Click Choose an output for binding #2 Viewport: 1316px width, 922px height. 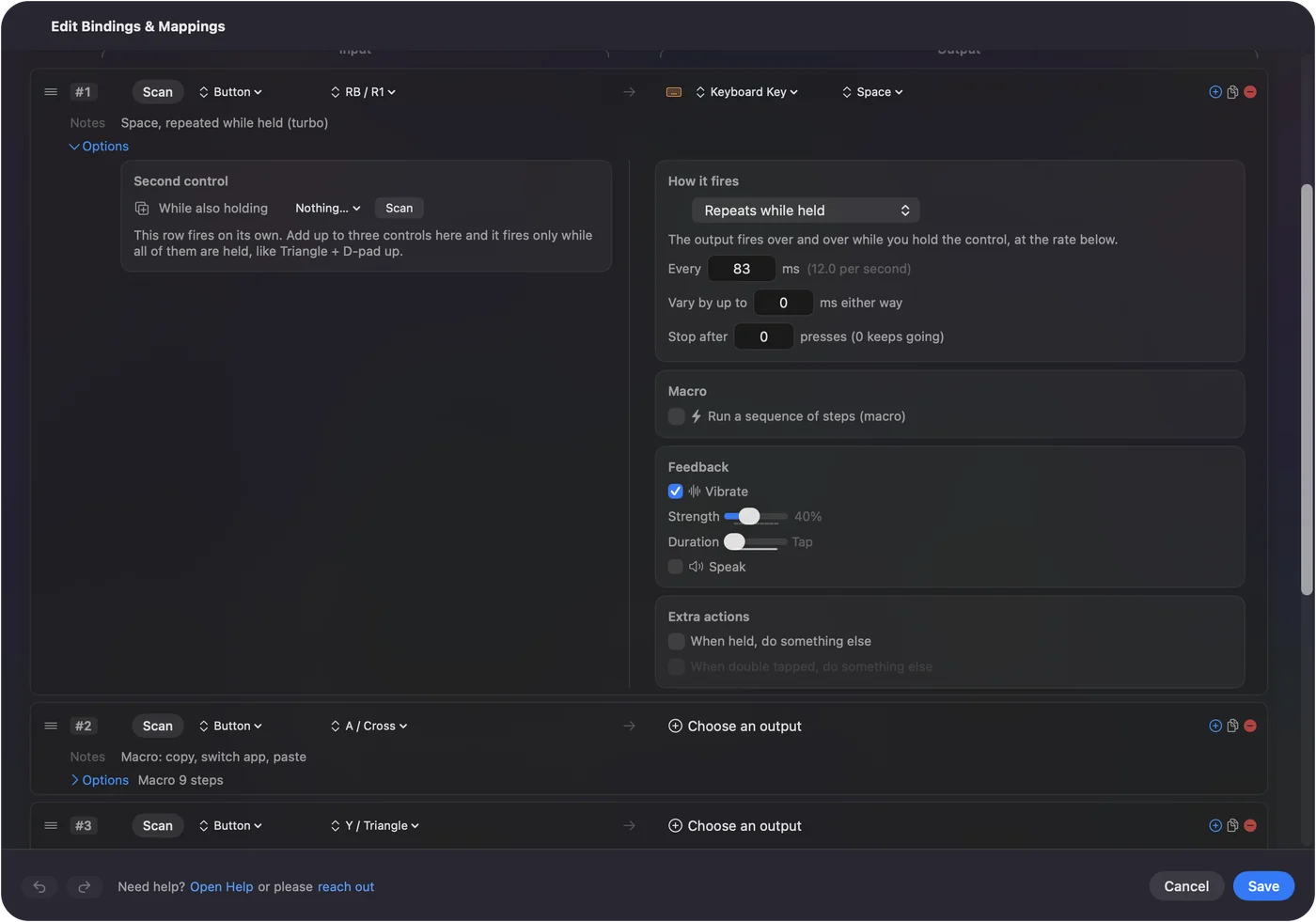[x=735, y=726]
